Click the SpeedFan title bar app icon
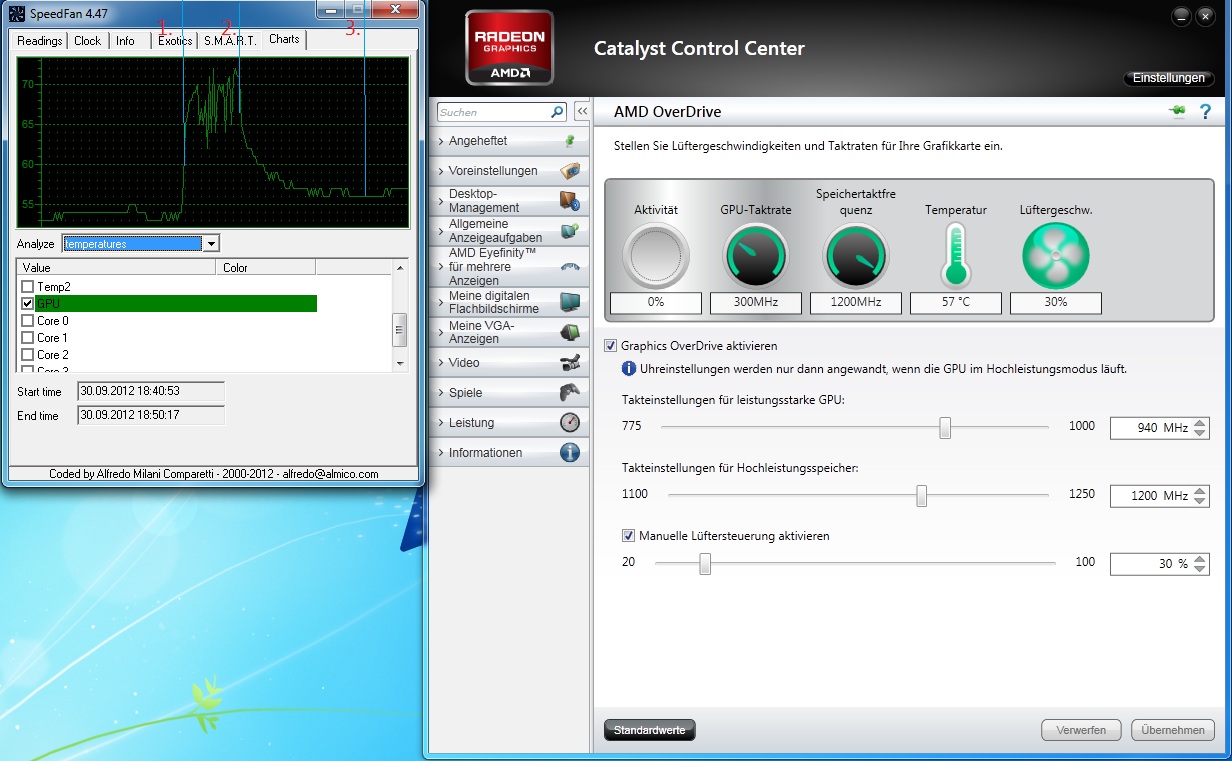The image size is (1232, 761). tap(17, 12)
